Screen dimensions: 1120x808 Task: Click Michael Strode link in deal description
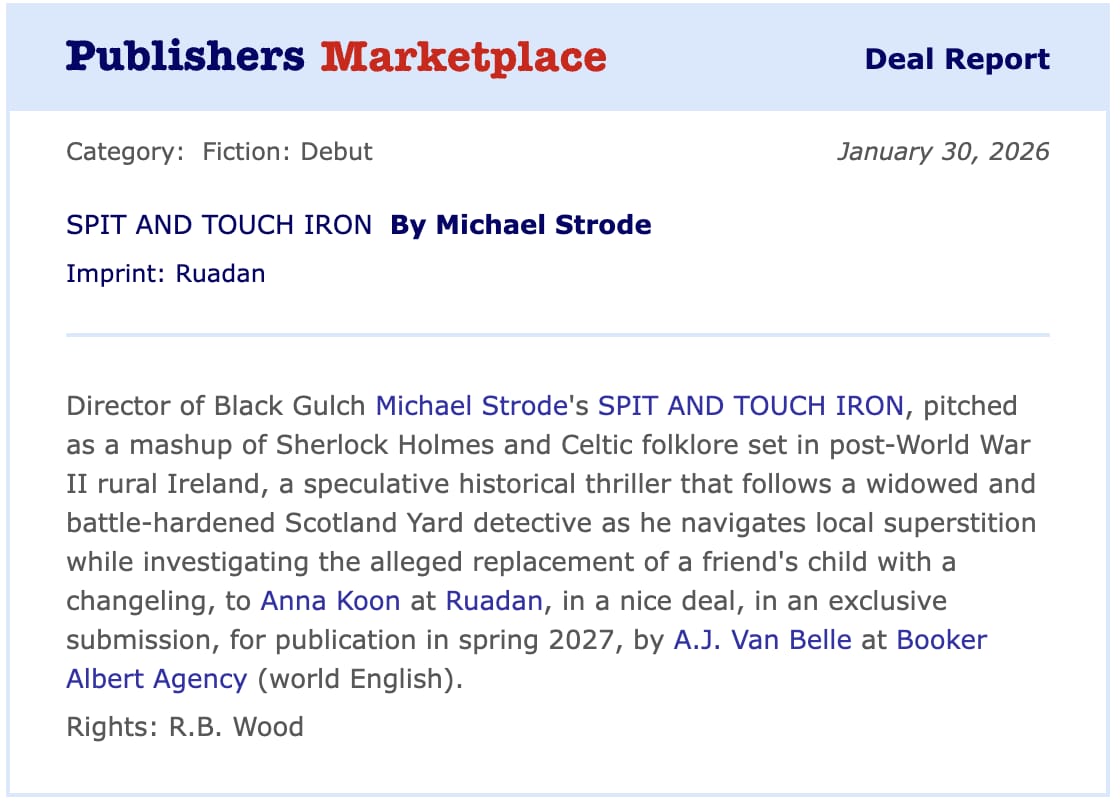click(471, 406)
